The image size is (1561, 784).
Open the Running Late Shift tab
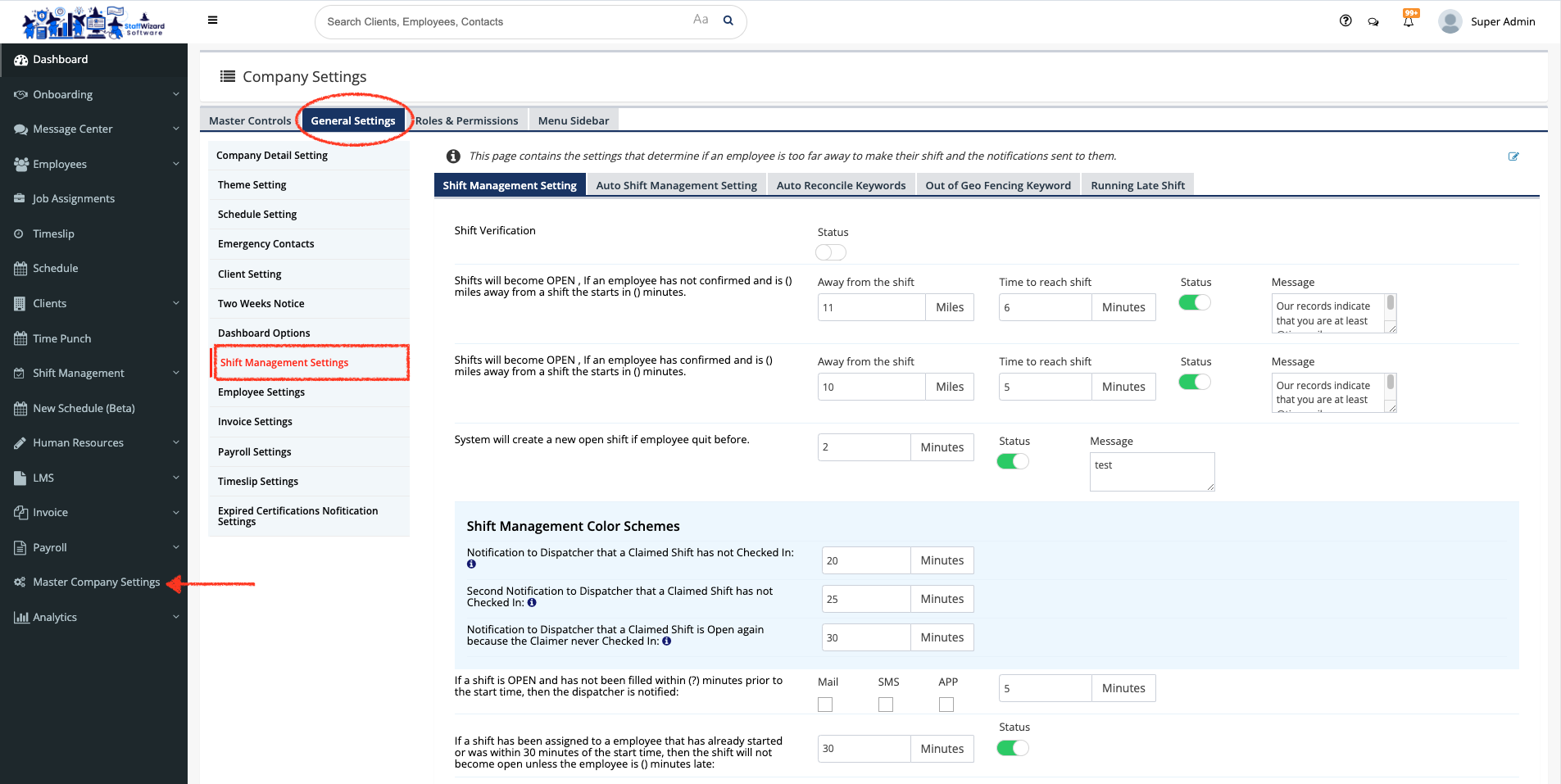pyautogui.click(x=1137, y=185)
